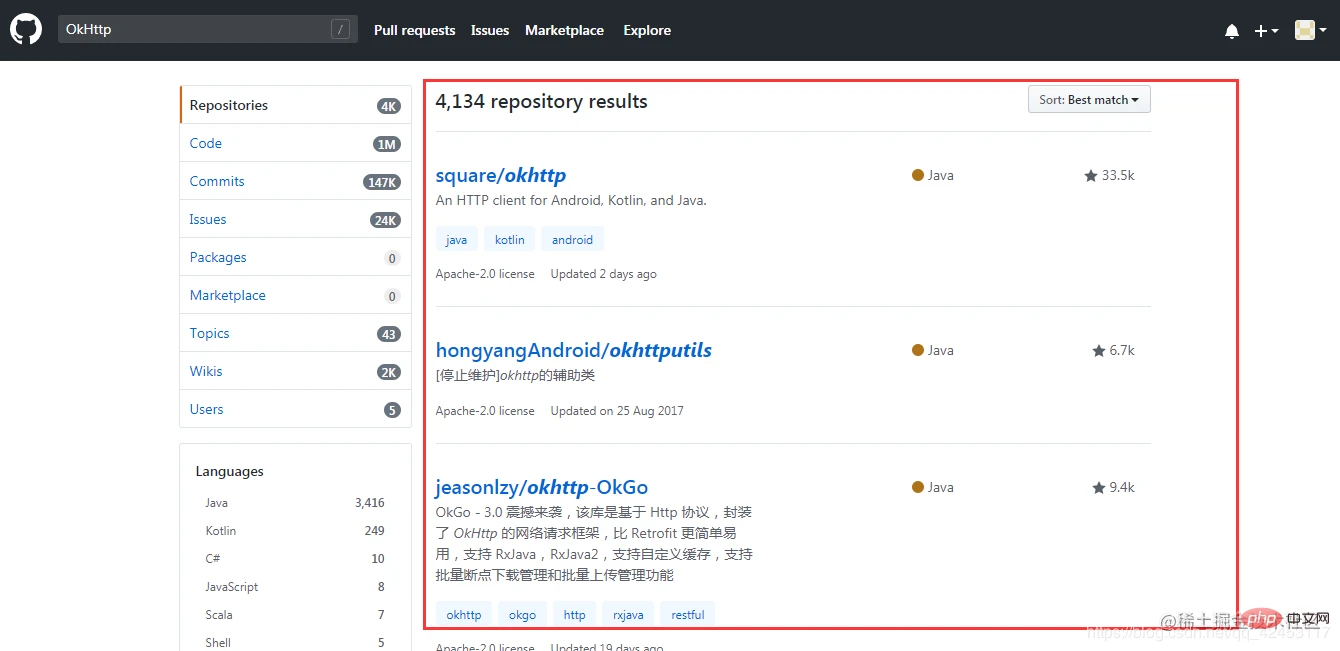Show the Issues search results
Image resolution: width=1340 pixels, height=651 pixels.
point(208,220)
